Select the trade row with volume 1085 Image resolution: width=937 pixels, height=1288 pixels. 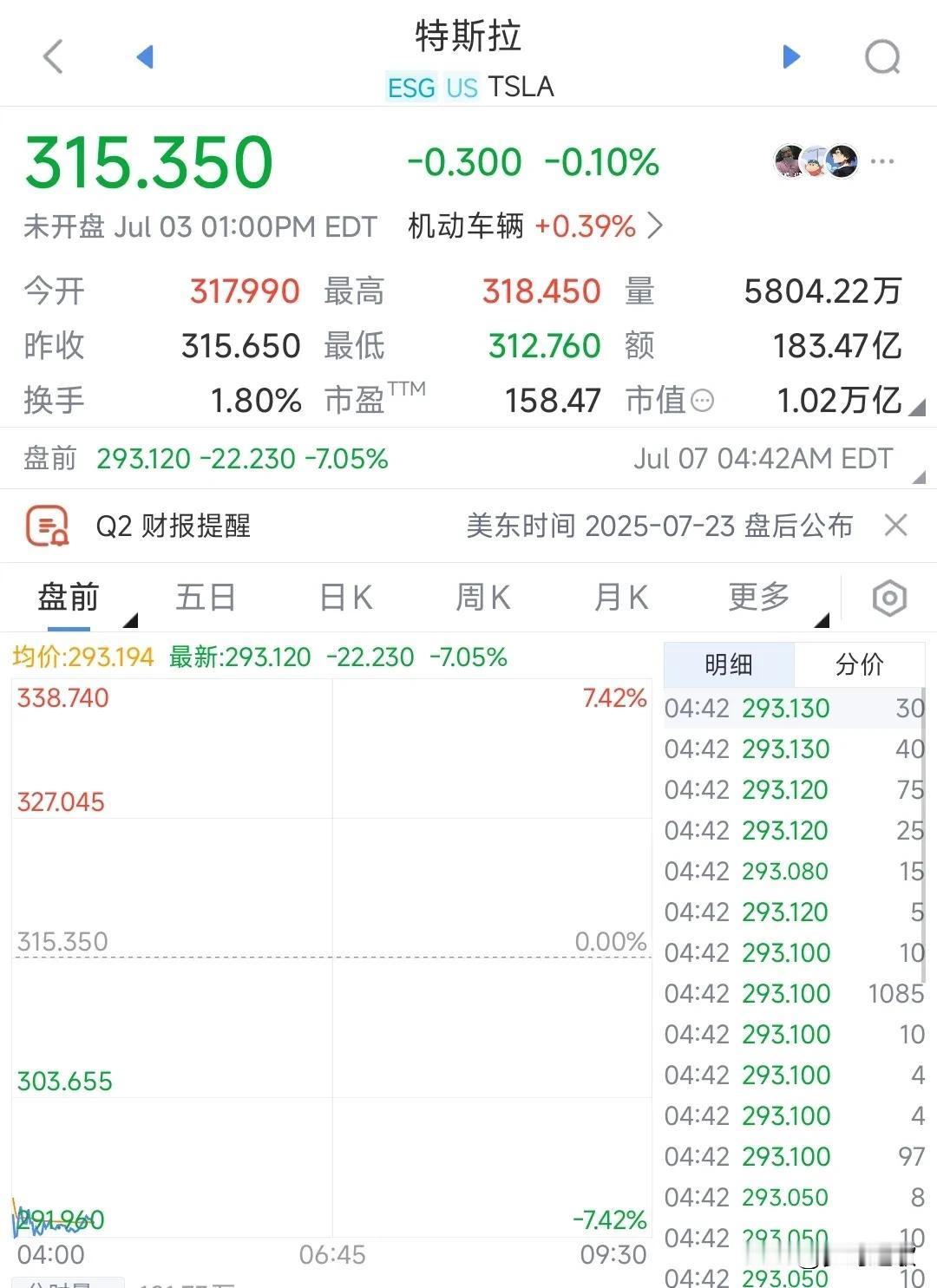(795, 993)
